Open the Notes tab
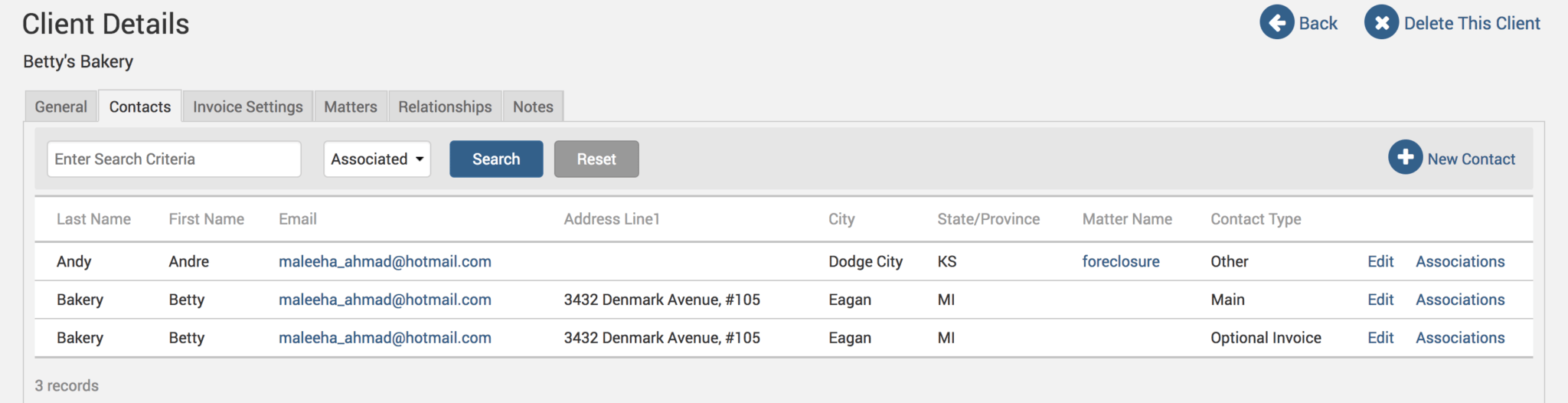The height and width of the screenshot is (403, 1568). point(533,107)
